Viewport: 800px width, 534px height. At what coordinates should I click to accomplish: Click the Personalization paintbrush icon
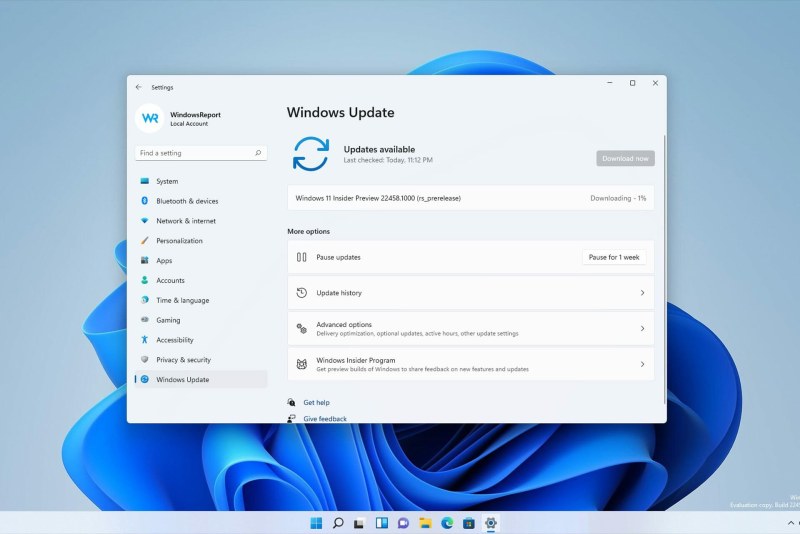pyautogui.click(x=145, y=241)
